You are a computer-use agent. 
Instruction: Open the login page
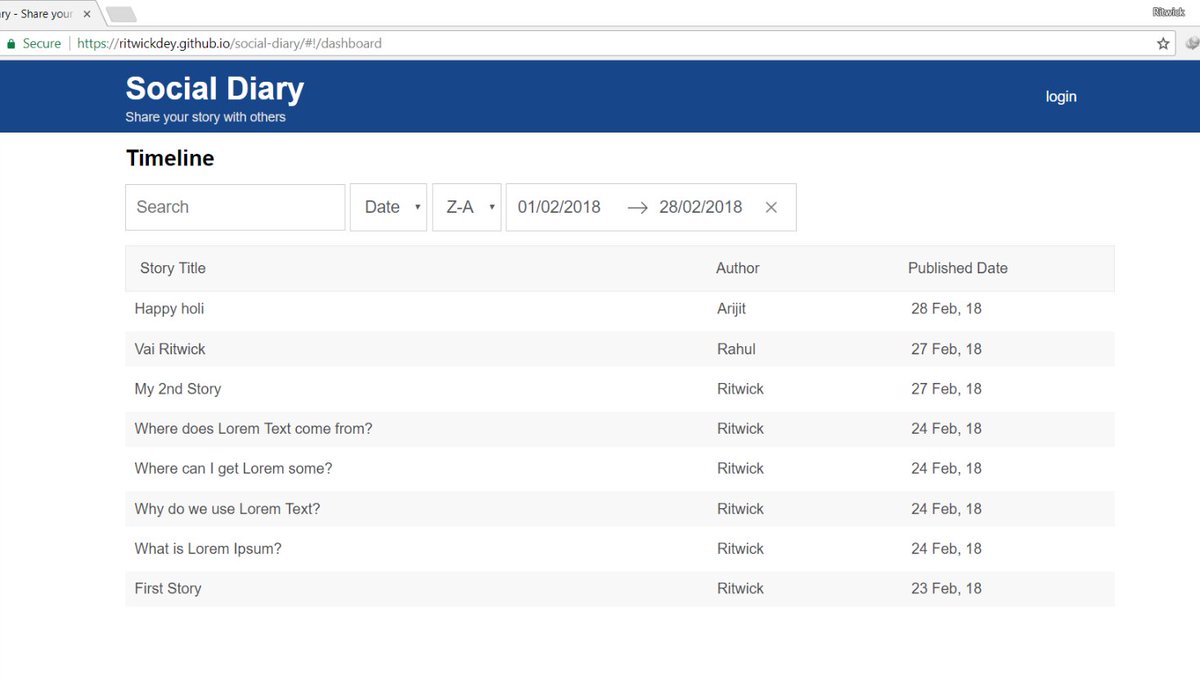pyautogui.click(x=1061, y=96)
